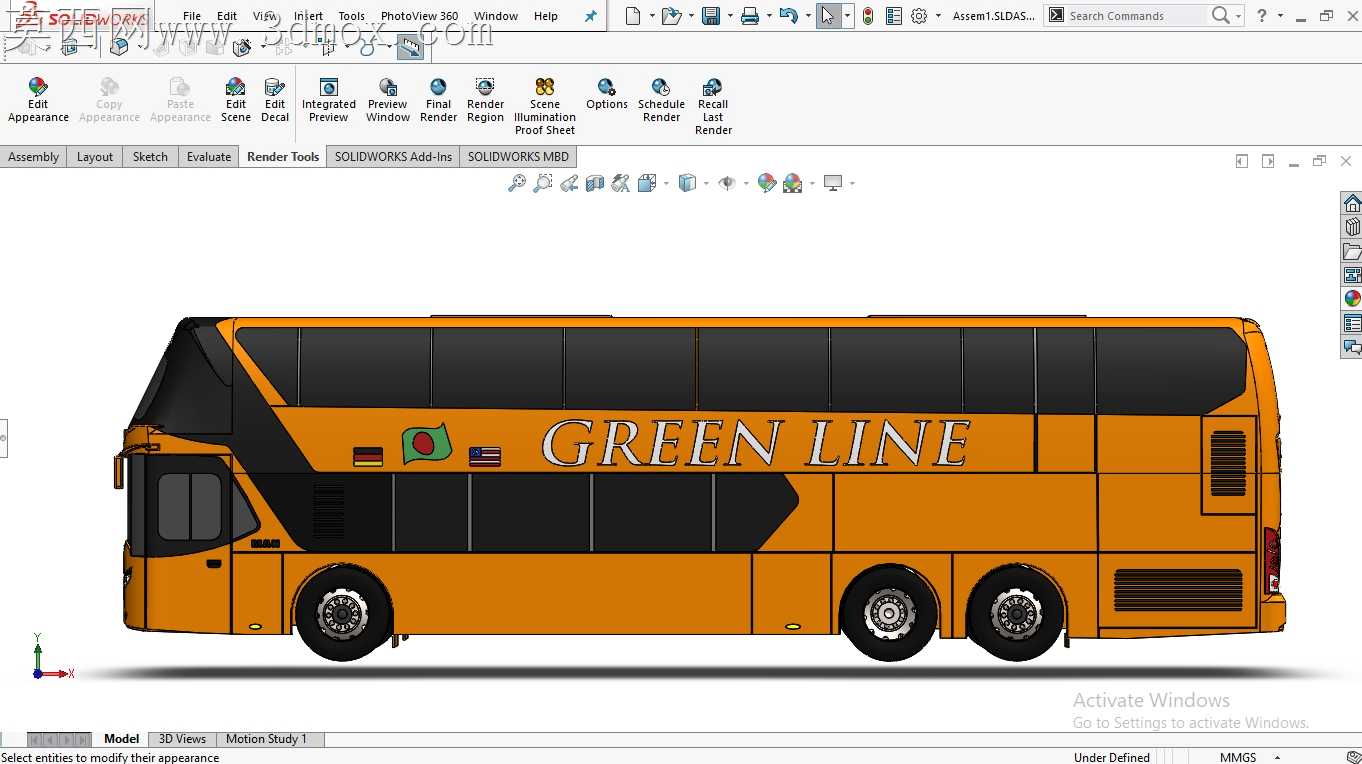The height and width of the screenshot is (764, 1362).
Task: Print the current document
Action: pyautogui.click(x=749, y=16)
